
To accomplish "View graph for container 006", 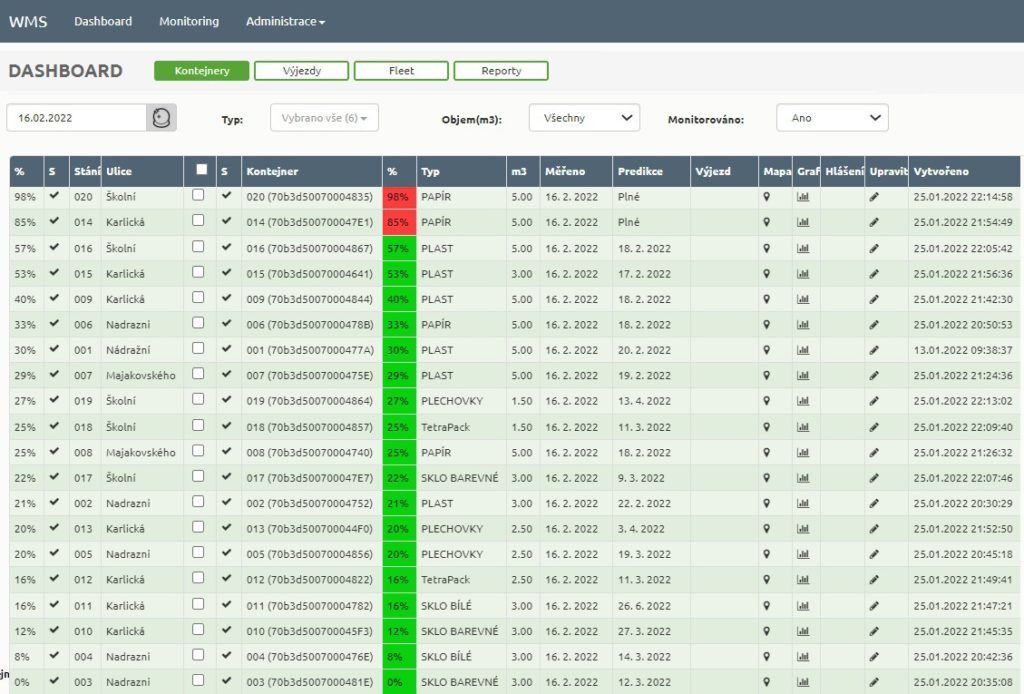I will 803,324.
